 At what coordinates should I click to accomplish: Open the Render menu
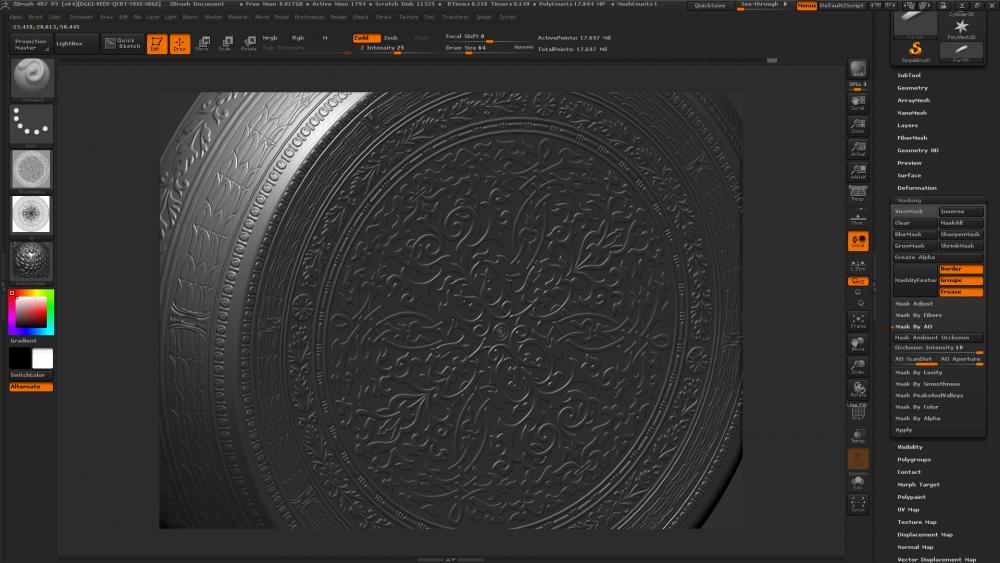pos(339,17)
